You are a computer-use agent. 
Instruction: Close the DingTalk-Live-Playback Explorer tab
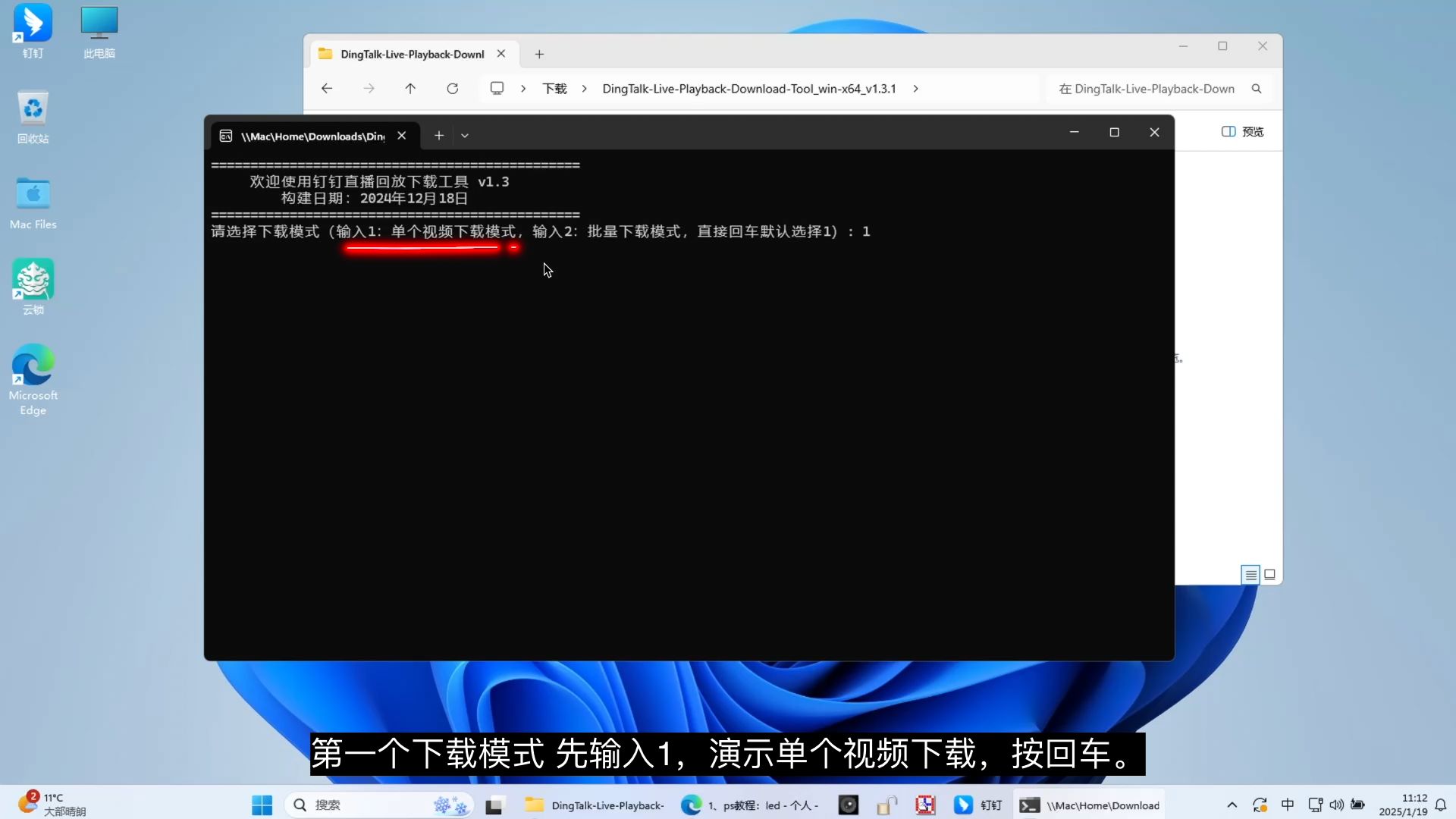pos(501,54)
